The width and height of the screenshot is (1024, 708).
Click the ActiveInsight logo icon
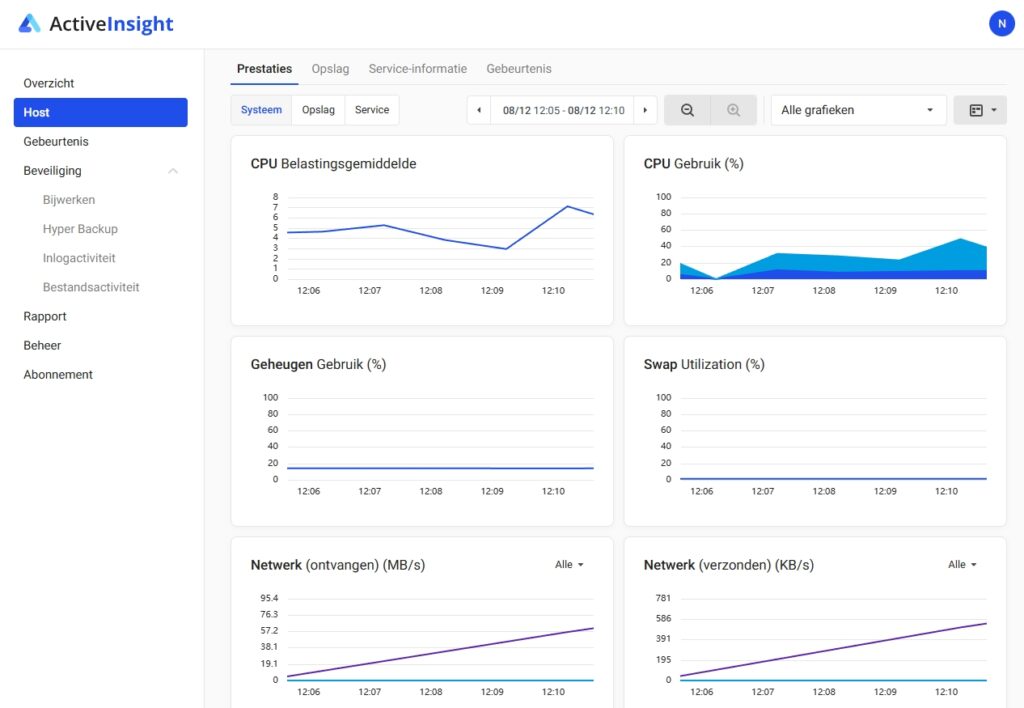(x=30, y=24)
